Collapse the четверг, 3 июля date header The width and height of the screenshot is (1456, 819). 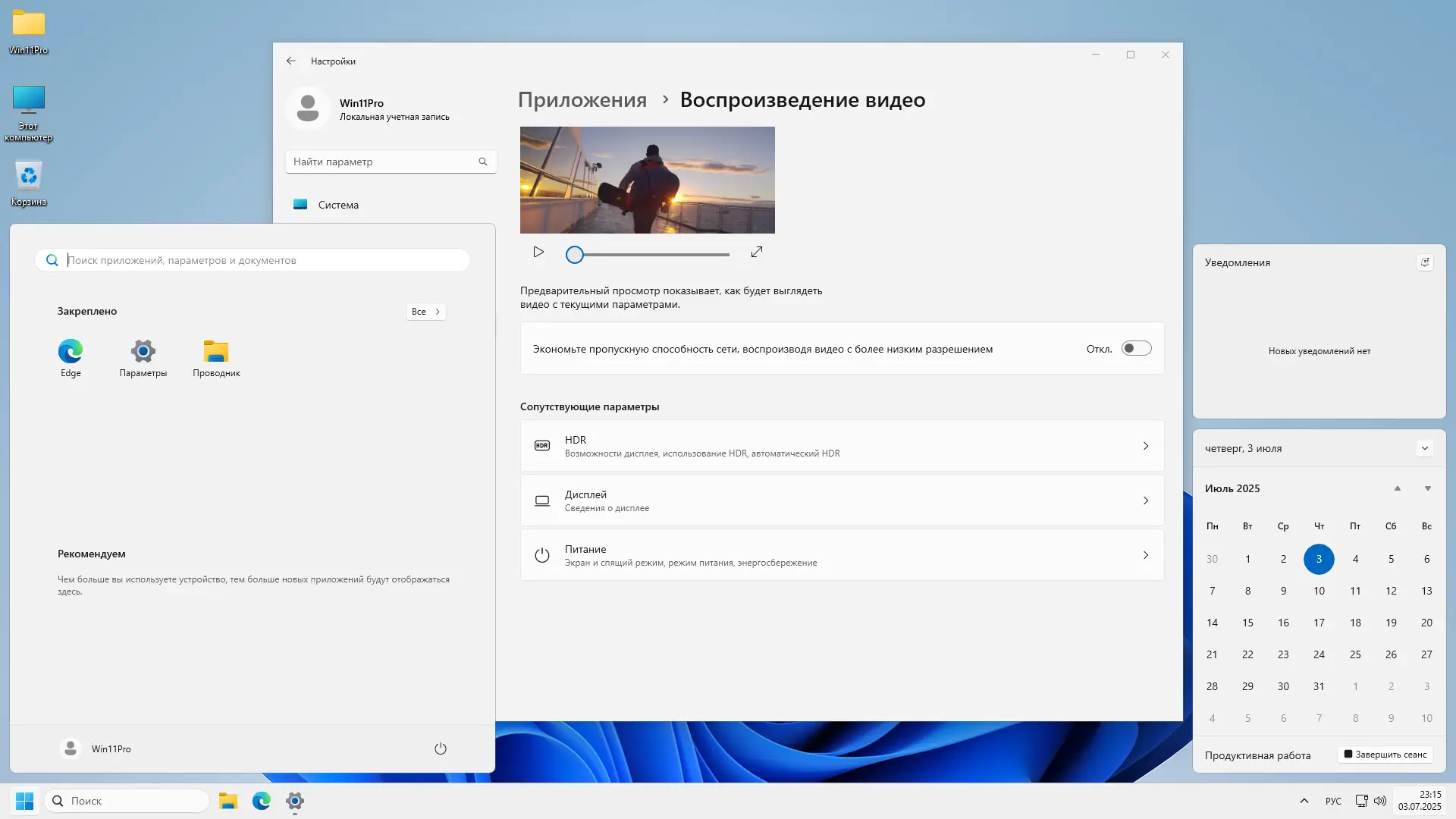click(1425, 448)
